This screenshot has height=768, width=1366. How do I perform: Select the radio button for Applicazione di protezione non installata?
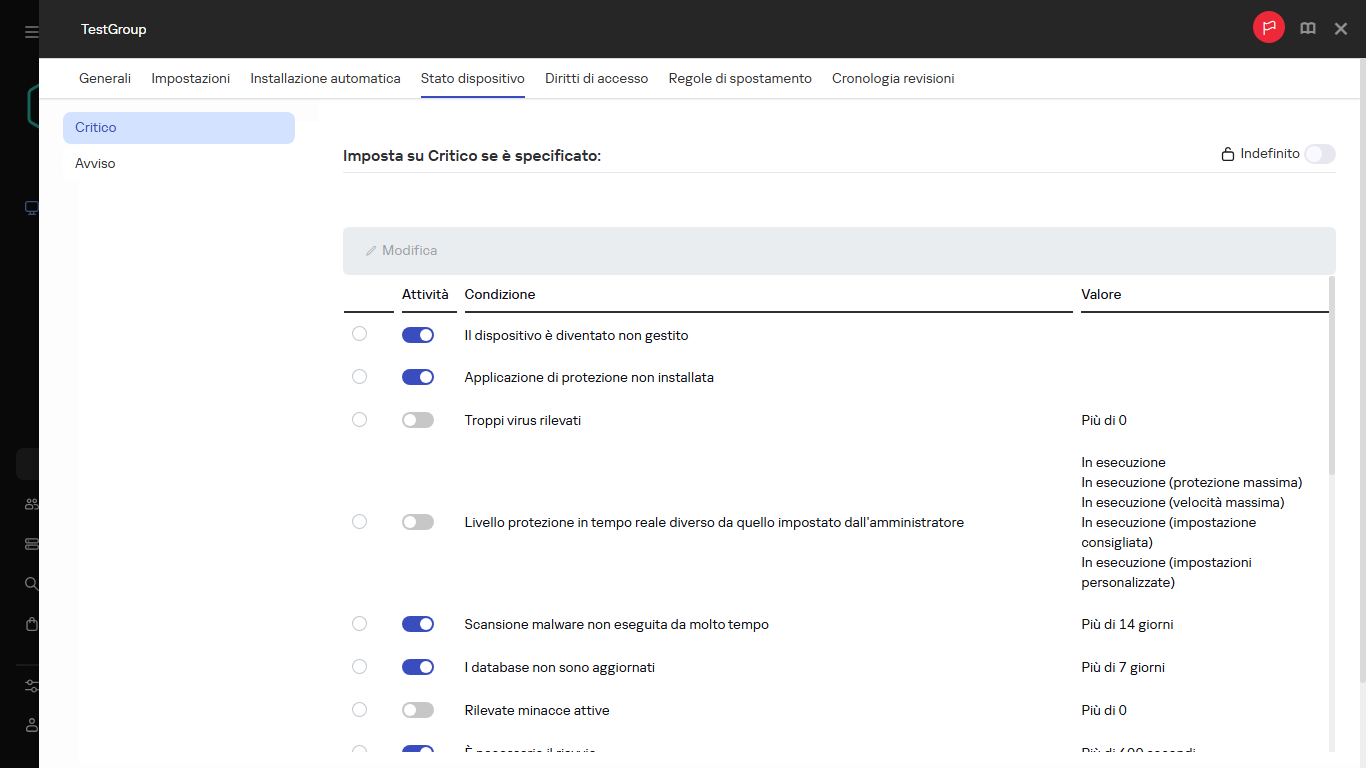click(x=359, y=377)
